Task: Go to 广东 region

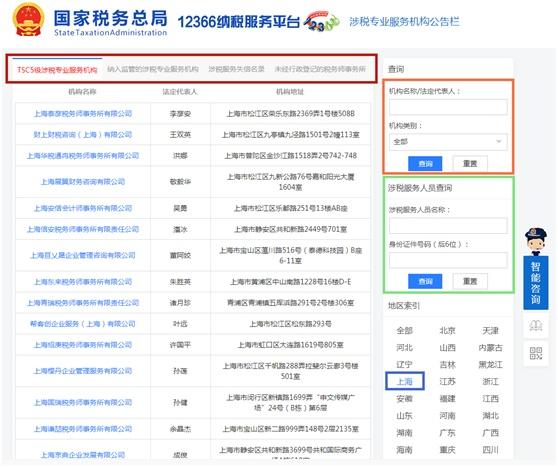Action: click(x=447, y=433)
